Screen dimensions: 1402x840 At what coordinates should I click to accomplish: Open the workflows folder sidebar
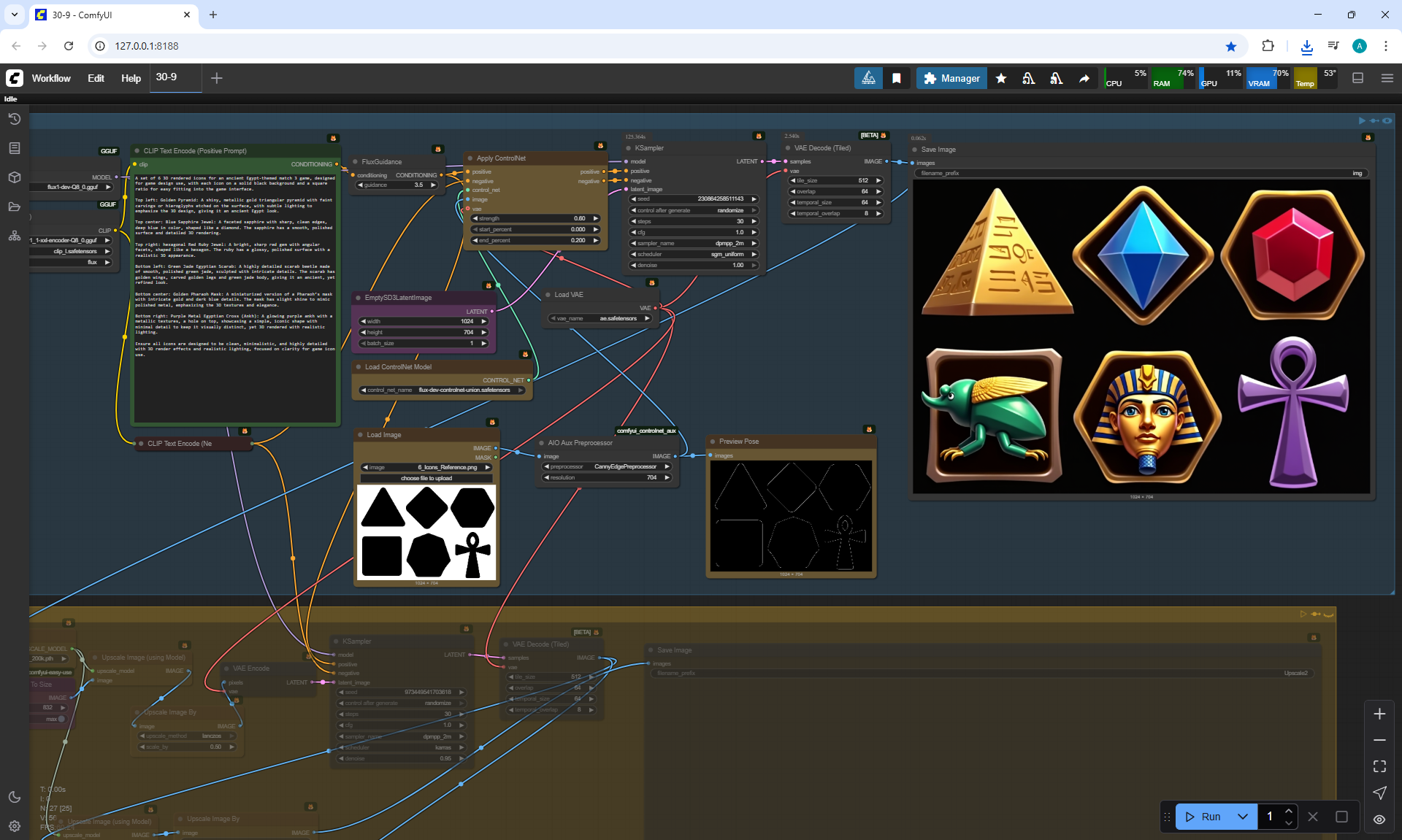coord(15,207)
